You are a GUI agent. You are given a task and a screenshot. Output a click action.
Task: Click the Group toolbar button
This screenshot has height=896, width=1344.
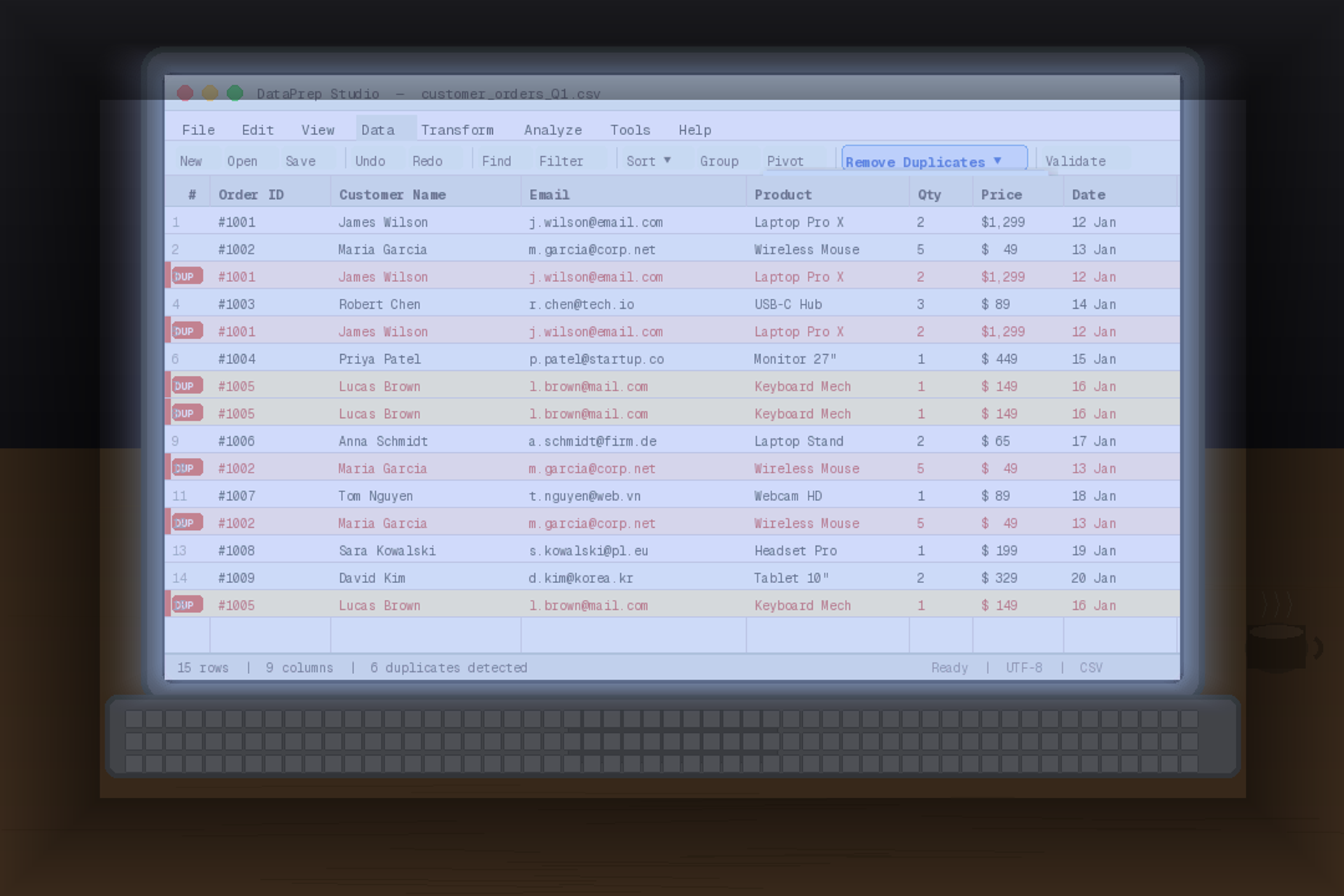719,161
